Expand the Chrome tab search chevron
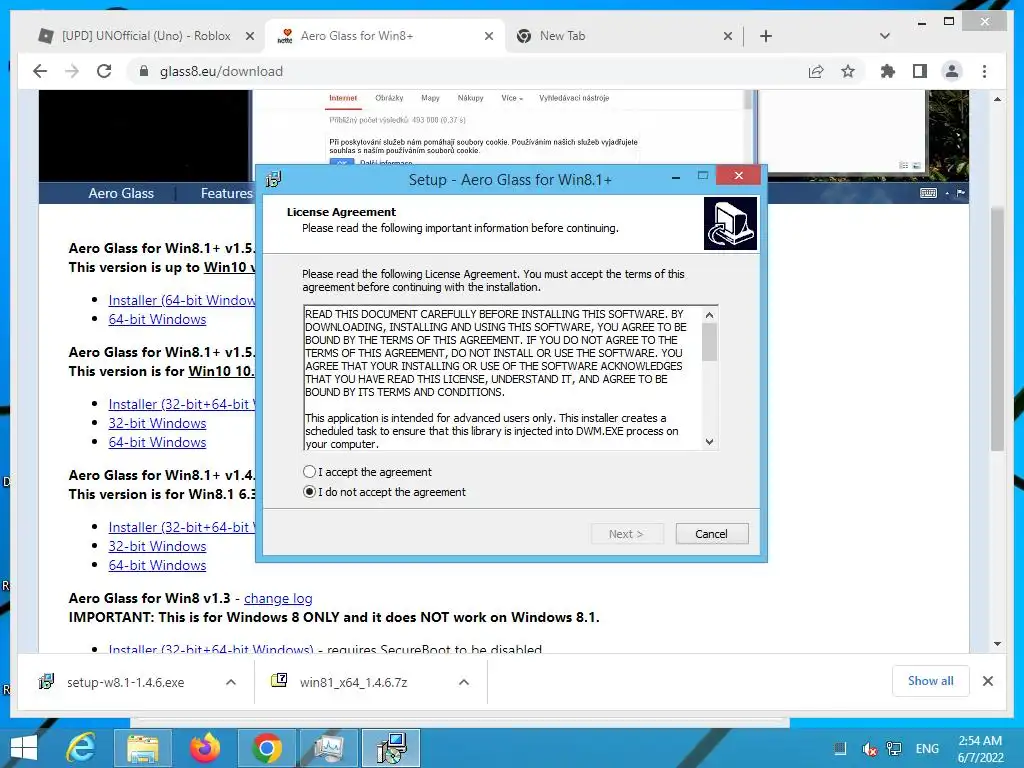 pos(885,36)
